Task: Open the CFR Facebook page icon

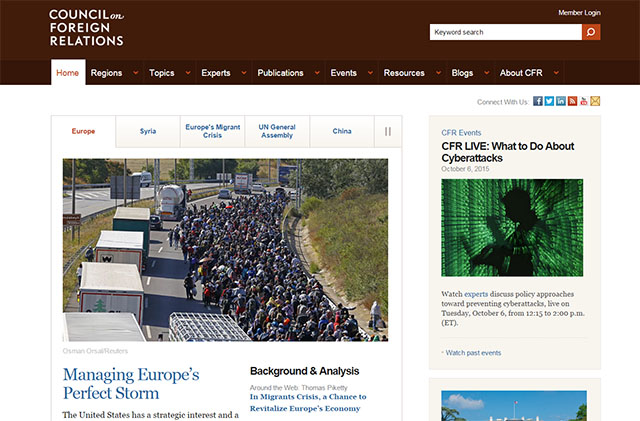Action: click(x=538, y=101)
